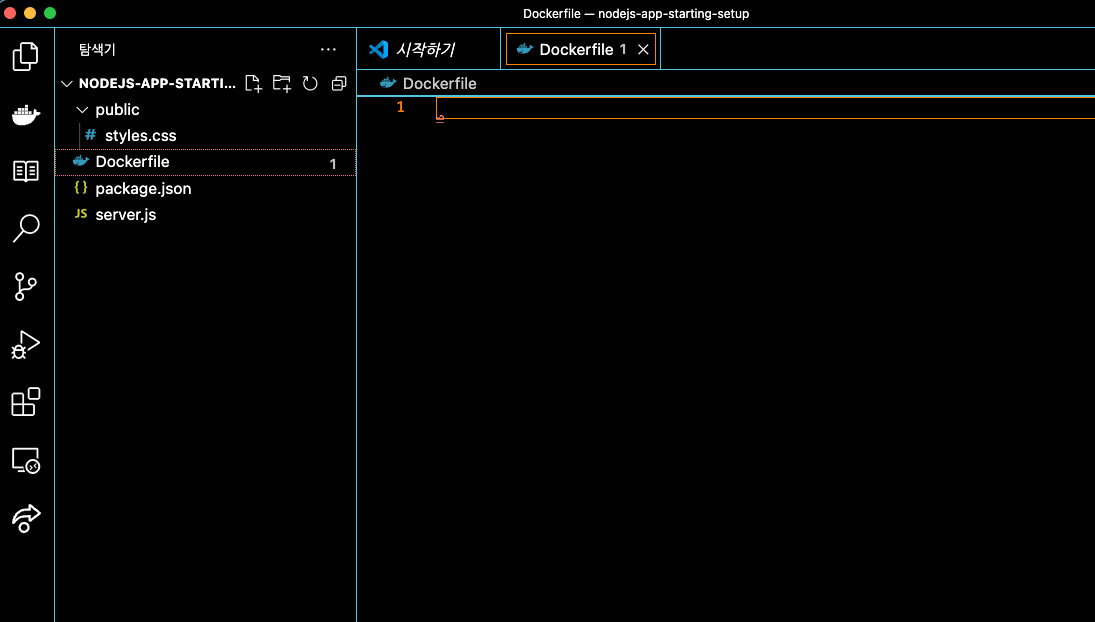The image size is (1095, 622).
Task: Open the Remote Explorer view
Action: 26,460
